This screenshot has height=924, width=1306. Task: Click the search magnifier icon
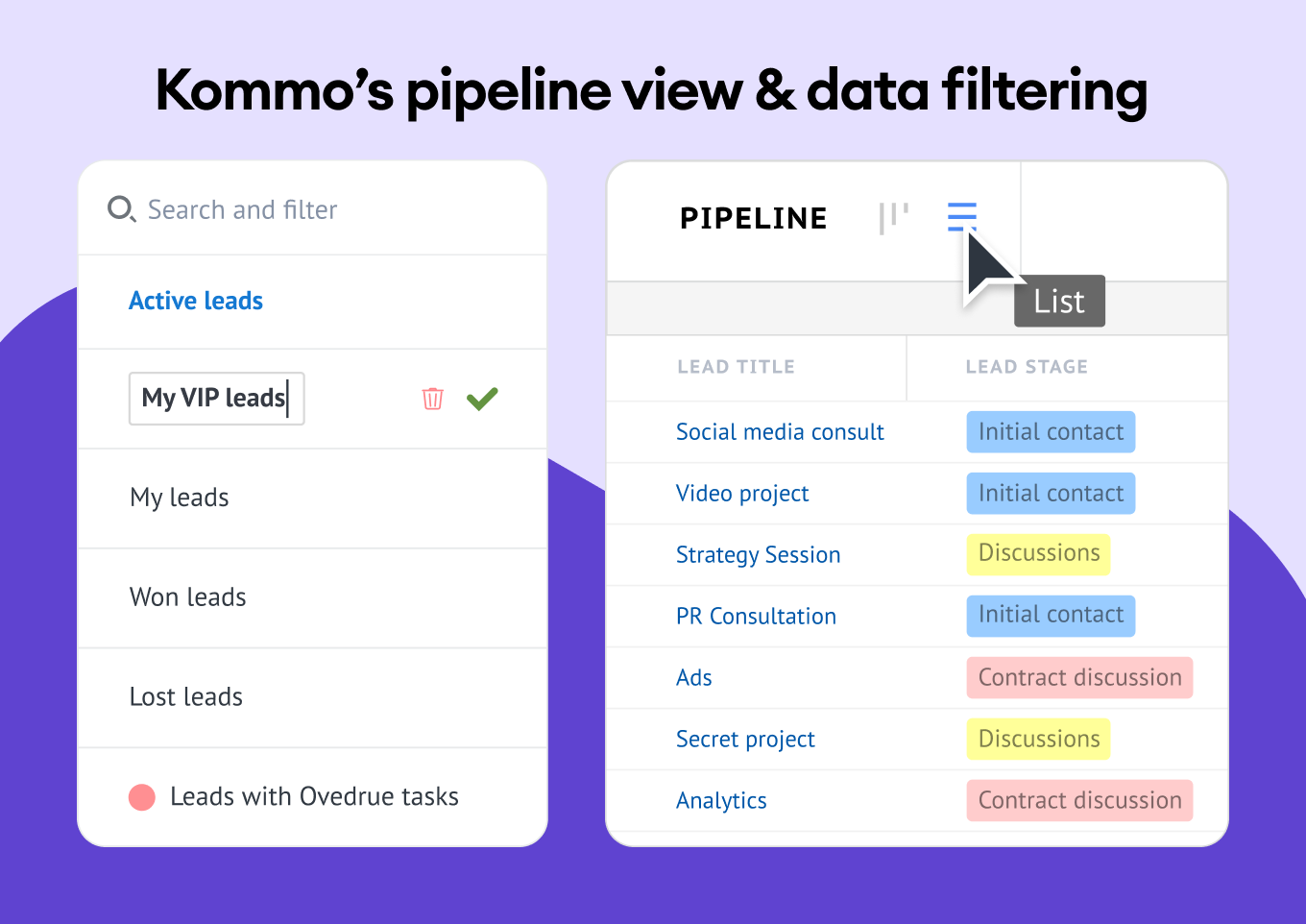point(121,208)
